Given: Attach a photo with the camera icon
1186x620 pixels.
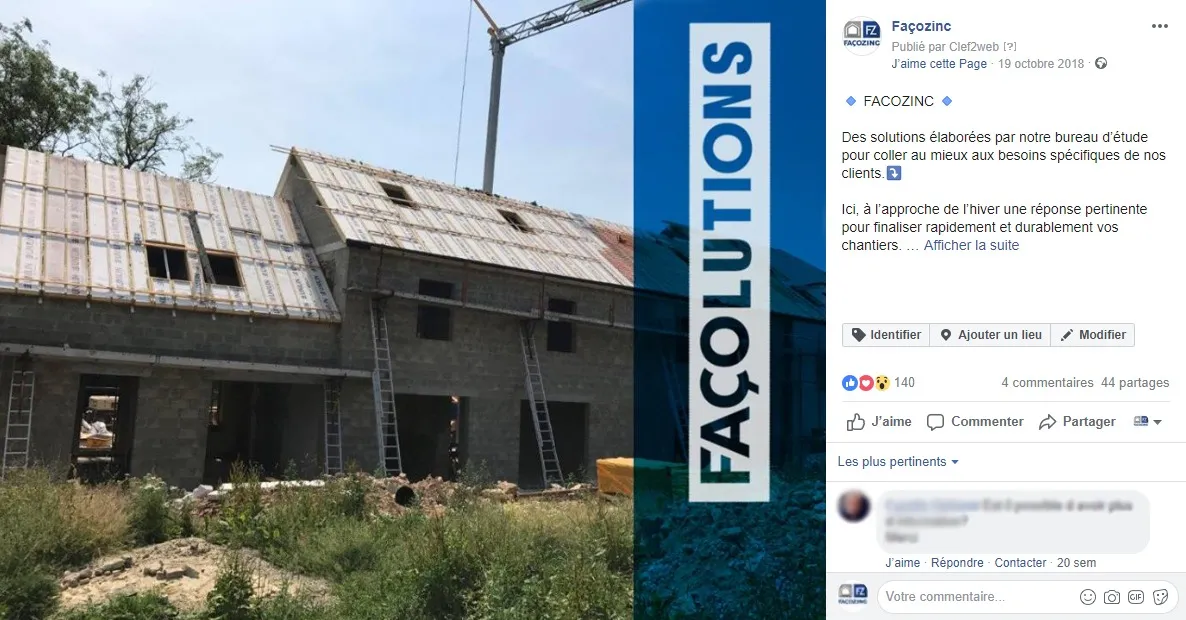Looking at the screenshot, I should pyautogui.click(x=1112, y=597).
